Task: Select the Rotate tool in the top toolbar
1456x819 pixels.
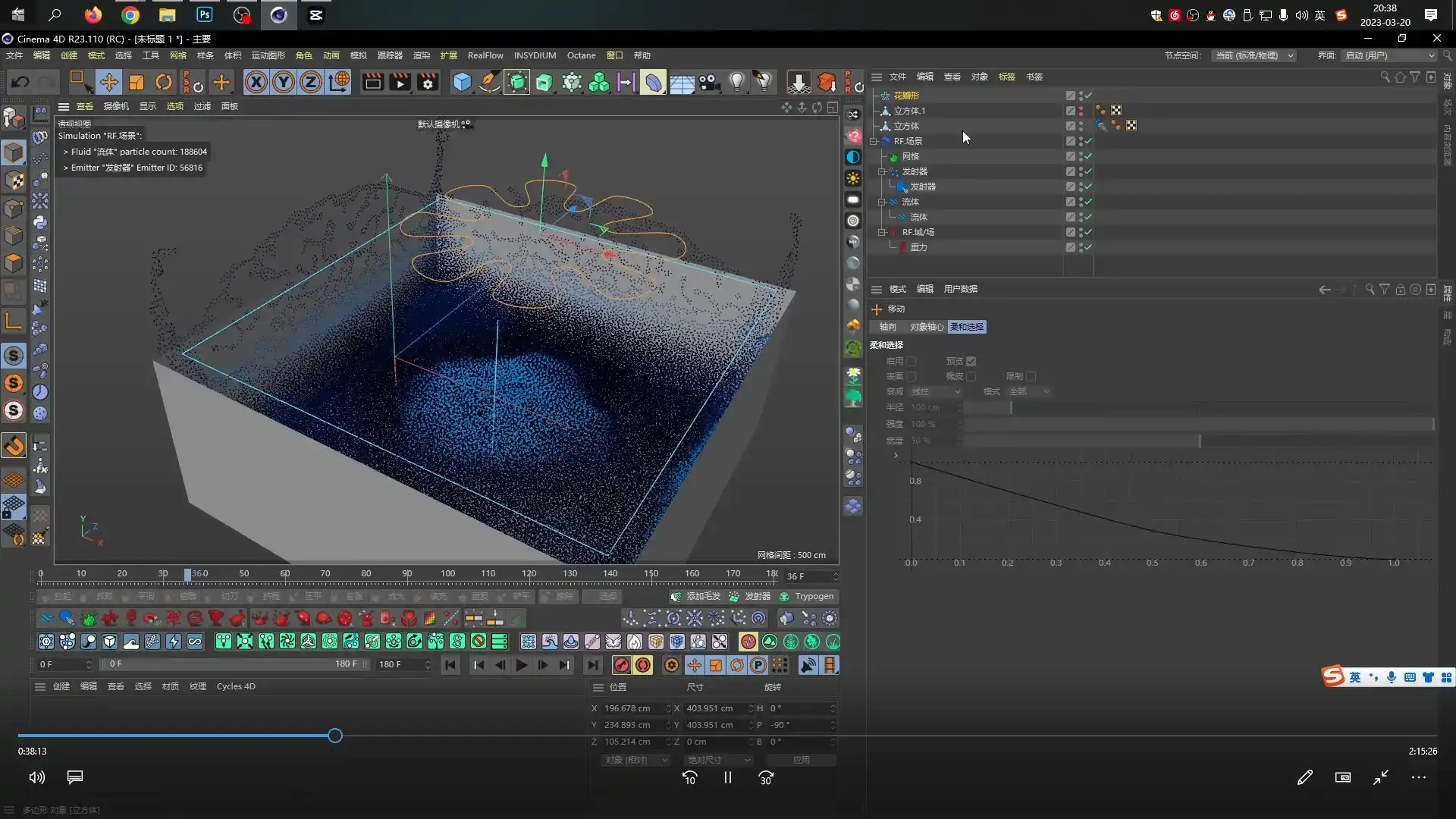Action: tap(163, 82)
